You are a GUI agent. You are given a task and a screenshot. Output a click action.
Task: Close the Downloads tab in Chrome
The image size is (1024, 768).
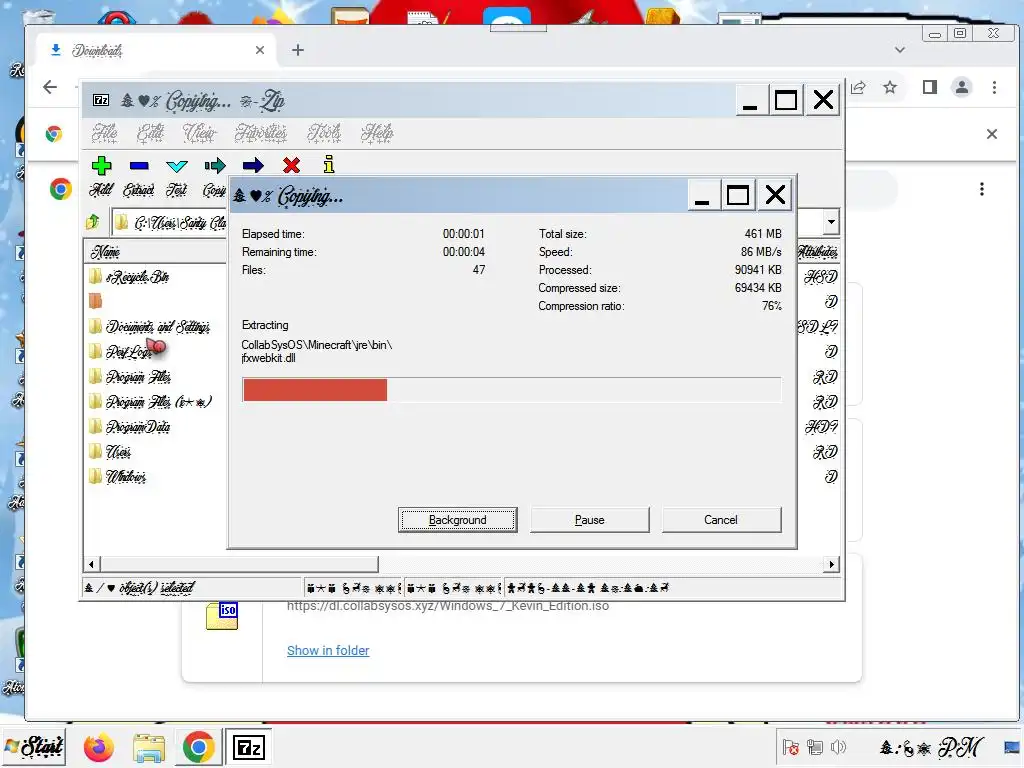pos(260,50)
